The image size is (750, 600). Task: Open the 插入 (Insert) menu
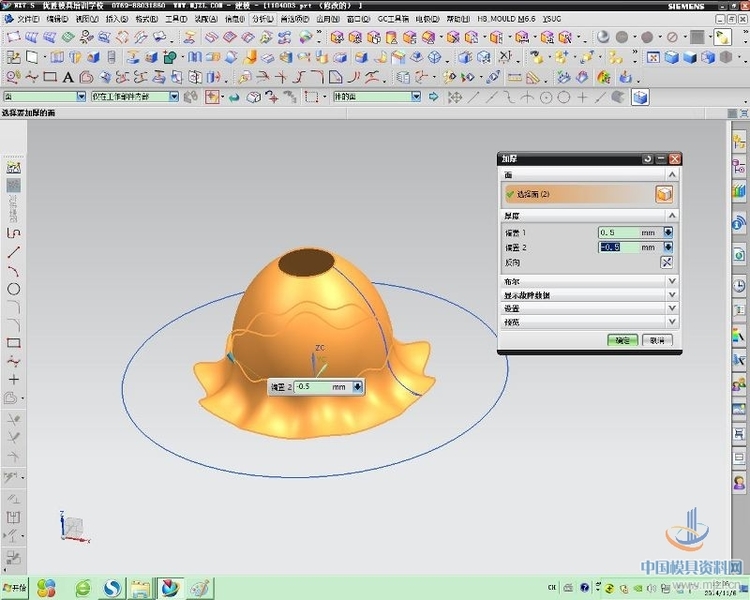click(116, 19)
